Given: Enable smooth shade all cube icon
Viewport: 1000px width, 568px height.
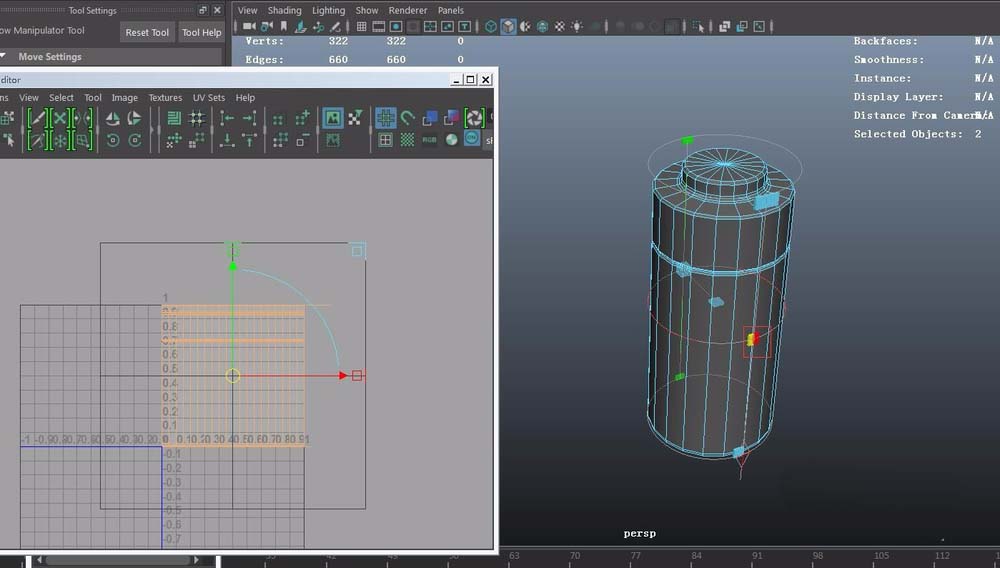Looking at the screenshot, I should pyautogui.click(x=509, y=27).
